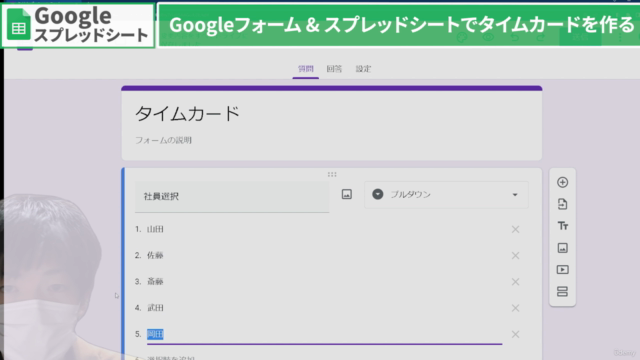Remove the highlighted fifth option

515,334
